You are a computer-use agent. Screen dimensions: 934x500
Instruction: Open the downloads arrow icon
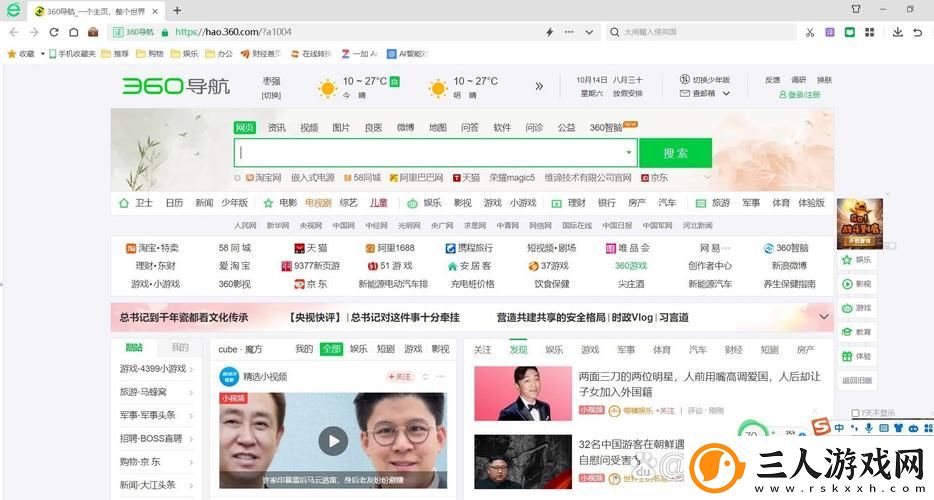click(x=897, y=32)
